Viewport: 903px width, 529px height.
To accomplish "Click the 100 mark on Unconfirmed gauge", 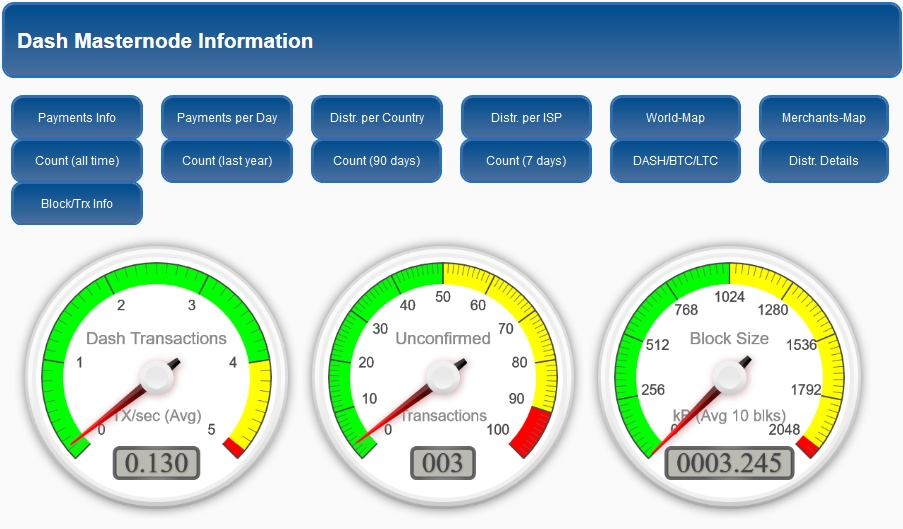I will coord(498,429).
